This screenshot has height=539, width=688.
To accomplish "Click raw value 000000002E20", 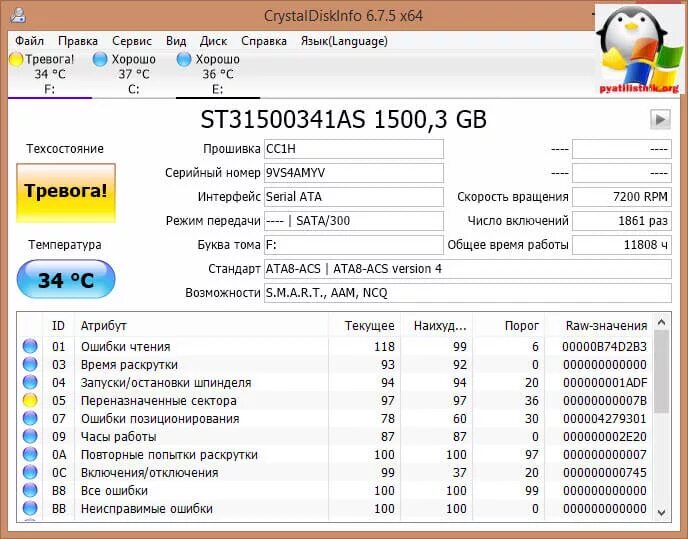I will (605, 437).
